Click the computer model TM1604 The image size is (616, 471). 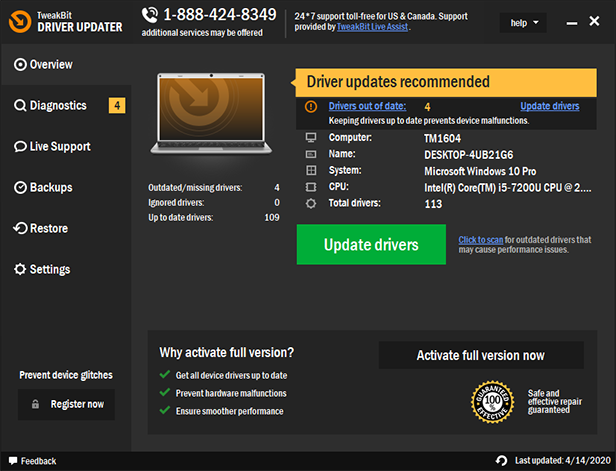[442, 138]
